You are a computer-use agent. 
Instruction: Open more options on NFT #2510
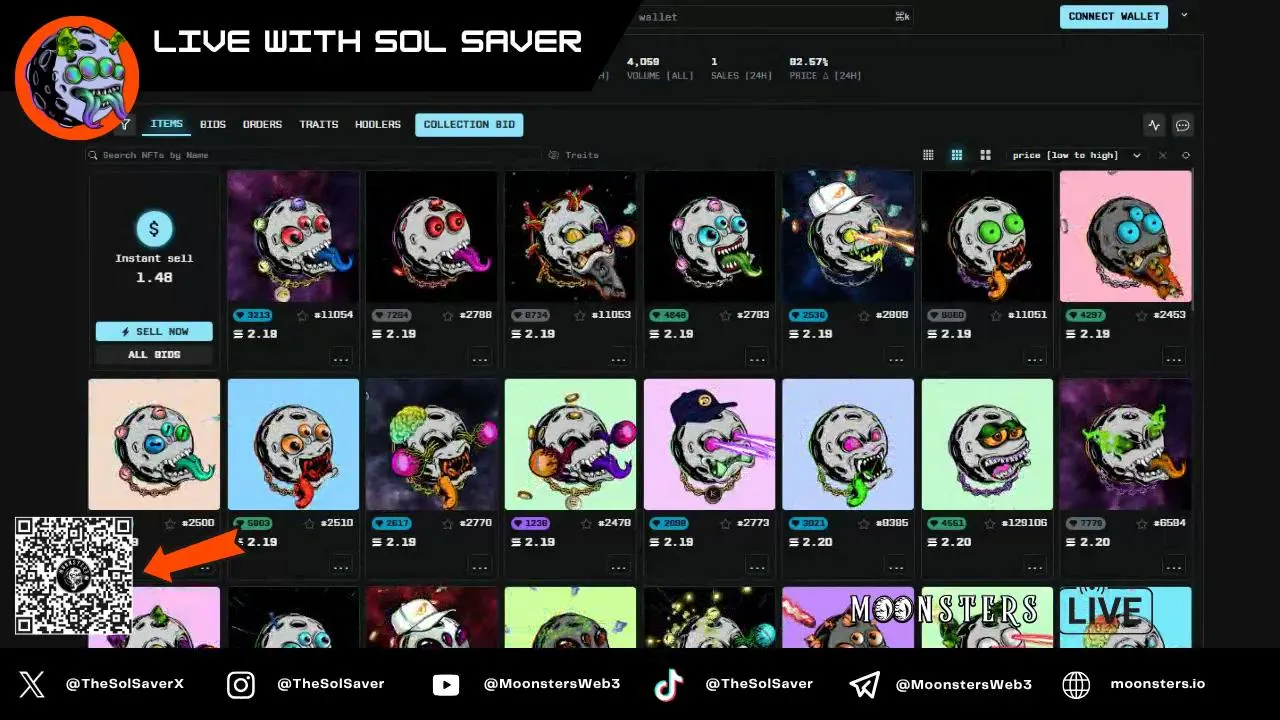341,566
